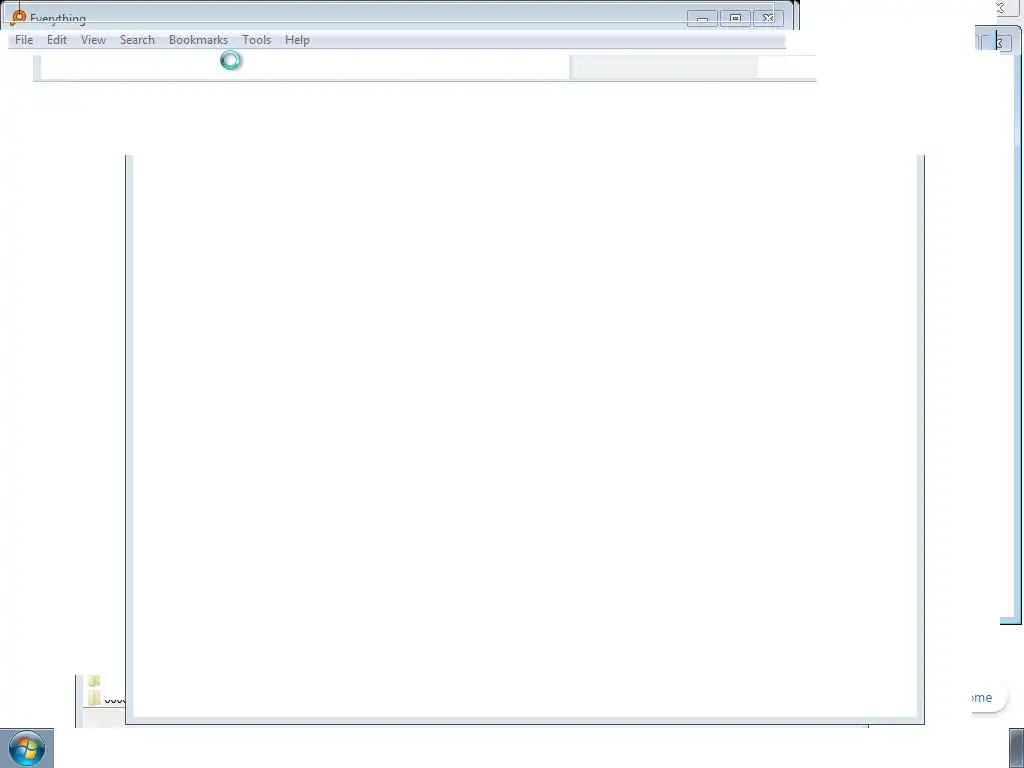This screenshot has height=768, width=1024.
Task: Open the Search menu
Action: [137, 40]
